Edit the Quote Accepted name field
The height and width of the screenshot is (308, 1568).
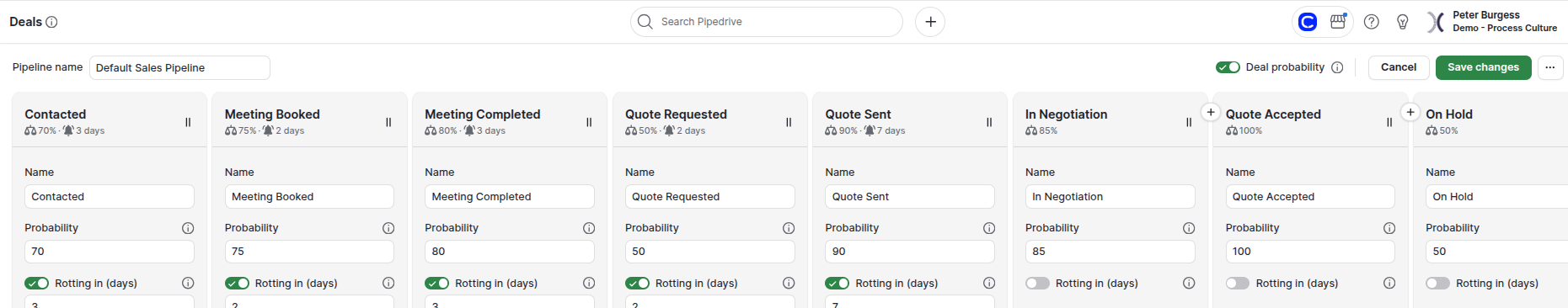tap(1310, 196)
